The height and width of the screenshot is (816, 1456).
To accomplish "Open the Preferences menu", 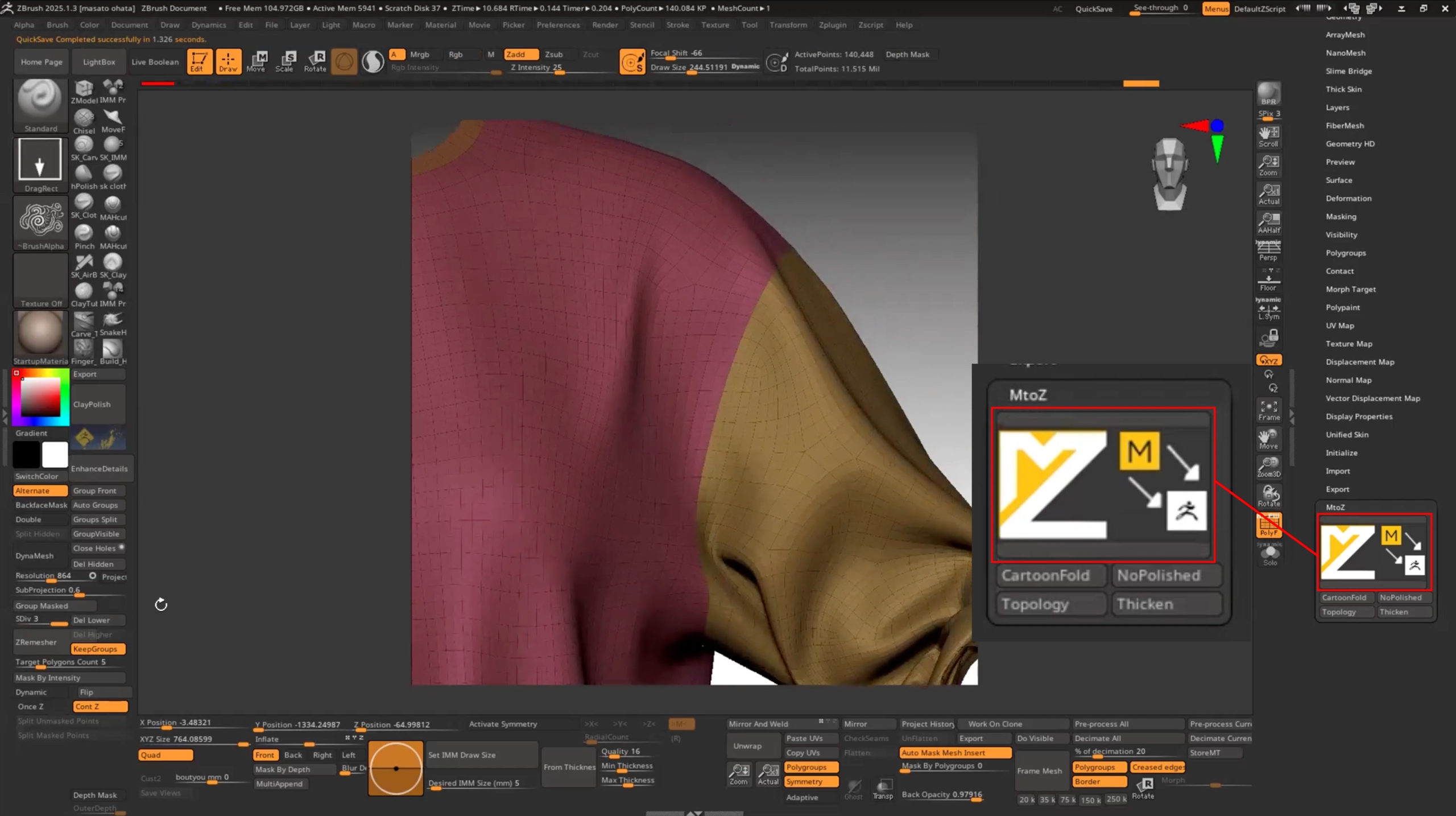I will (x=558, y=25).
